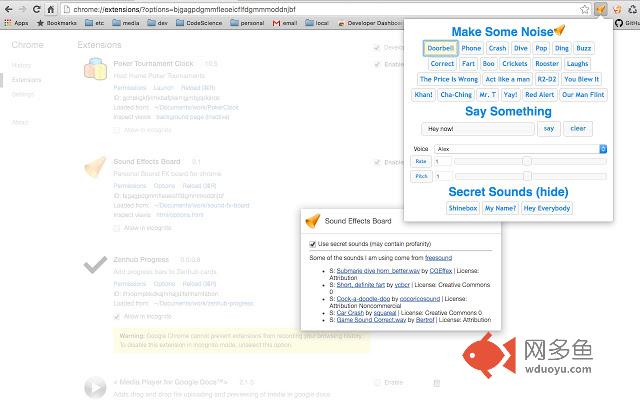Viewport: 640px width, 400px height.
Task: Toggle Enabled for Sound Effects Board extension
Action: coord(377,162)
